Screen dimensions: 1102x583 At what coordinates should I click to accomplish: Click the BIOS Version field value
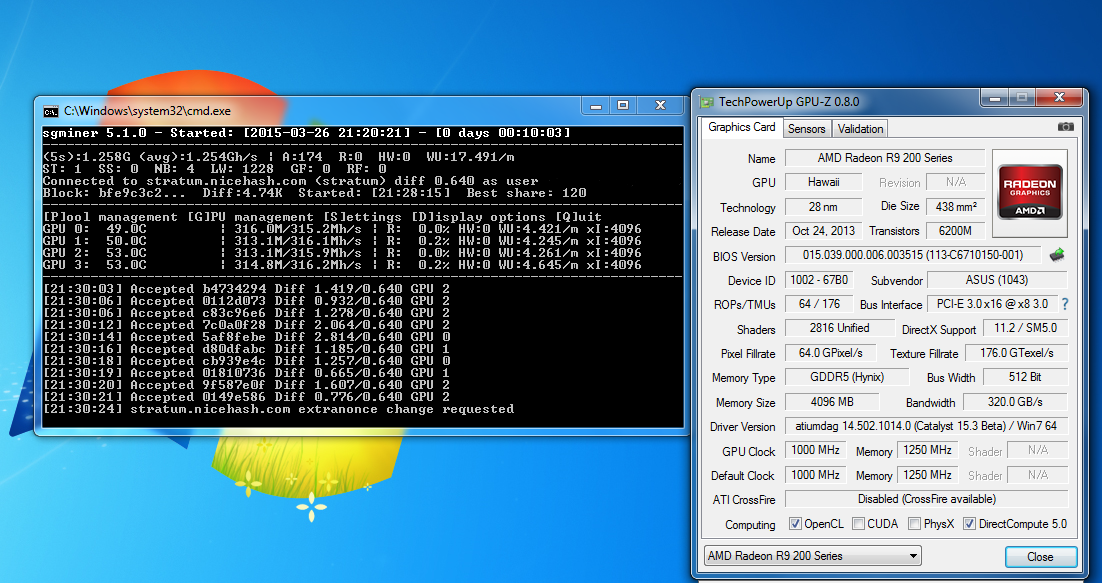pos(913,255)
